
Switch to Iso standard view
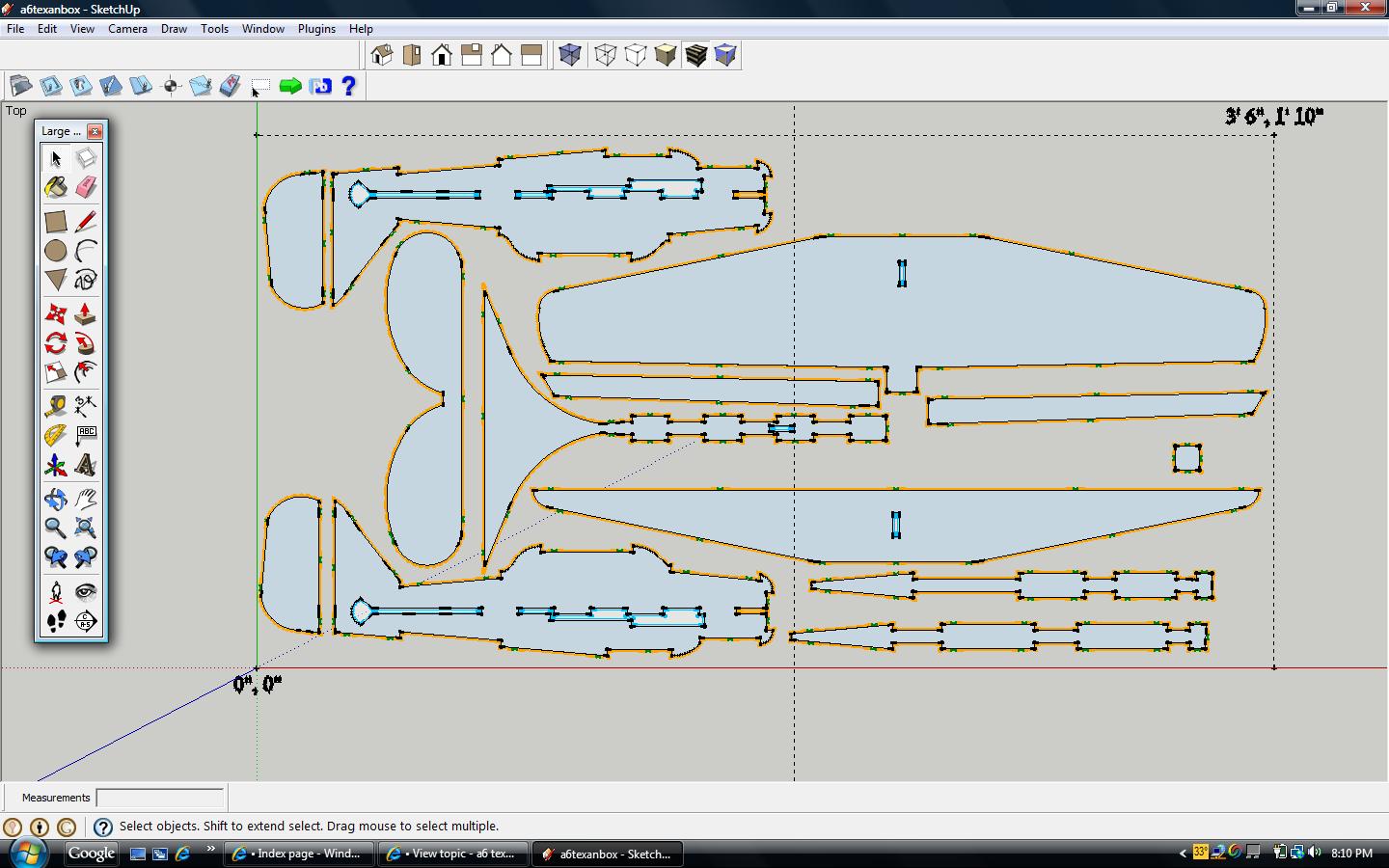pyautogui.click(x=382, y=55)
